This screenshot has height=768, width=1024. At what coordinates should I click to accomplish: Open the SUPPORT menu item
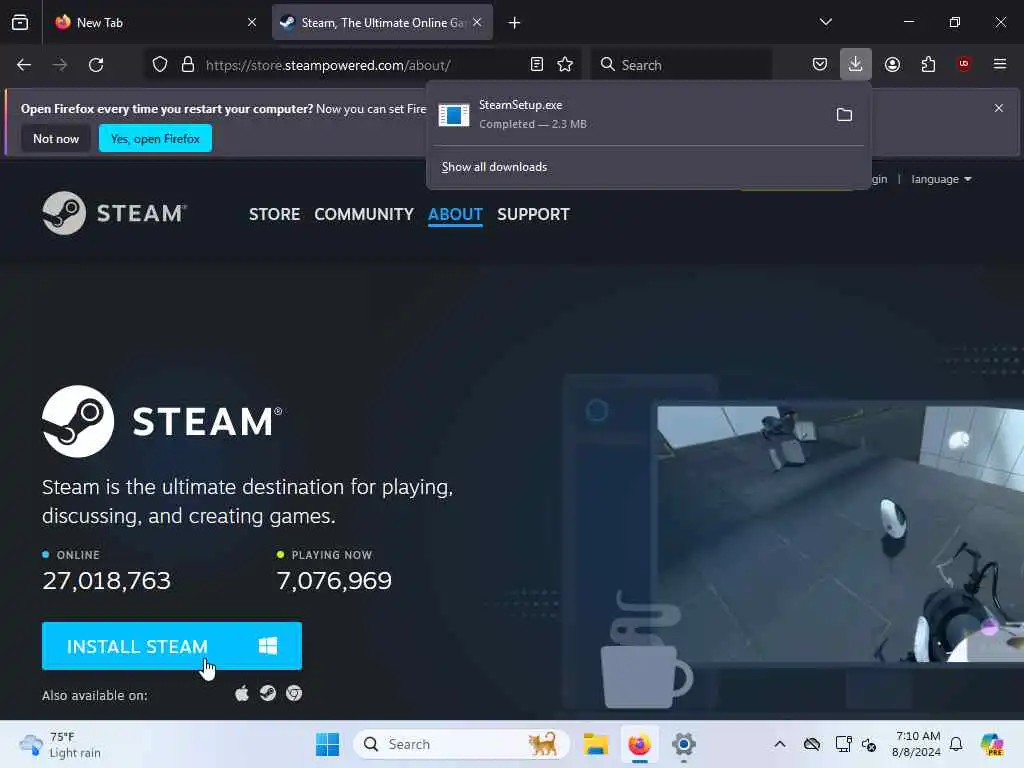pos(534,214)
